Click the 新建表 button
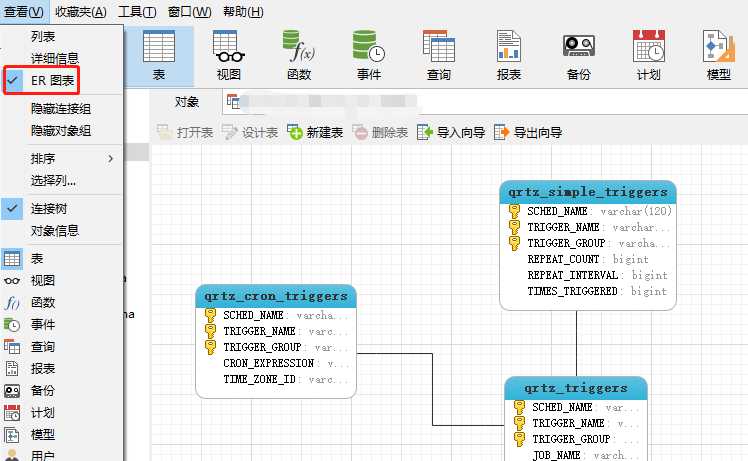 point(315,132)
